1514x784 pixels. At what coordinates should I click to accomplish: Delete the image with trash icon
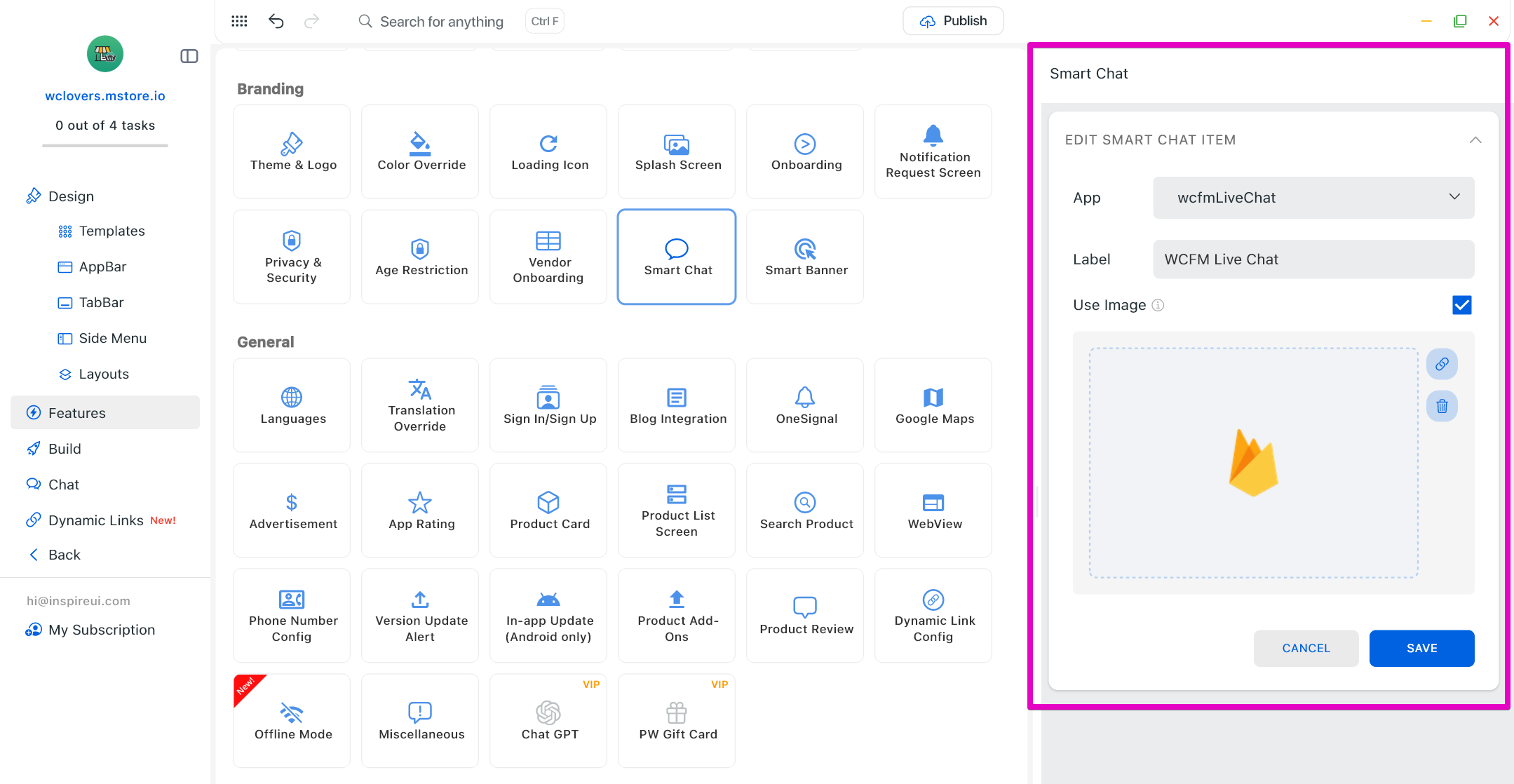coord(1442,406)
